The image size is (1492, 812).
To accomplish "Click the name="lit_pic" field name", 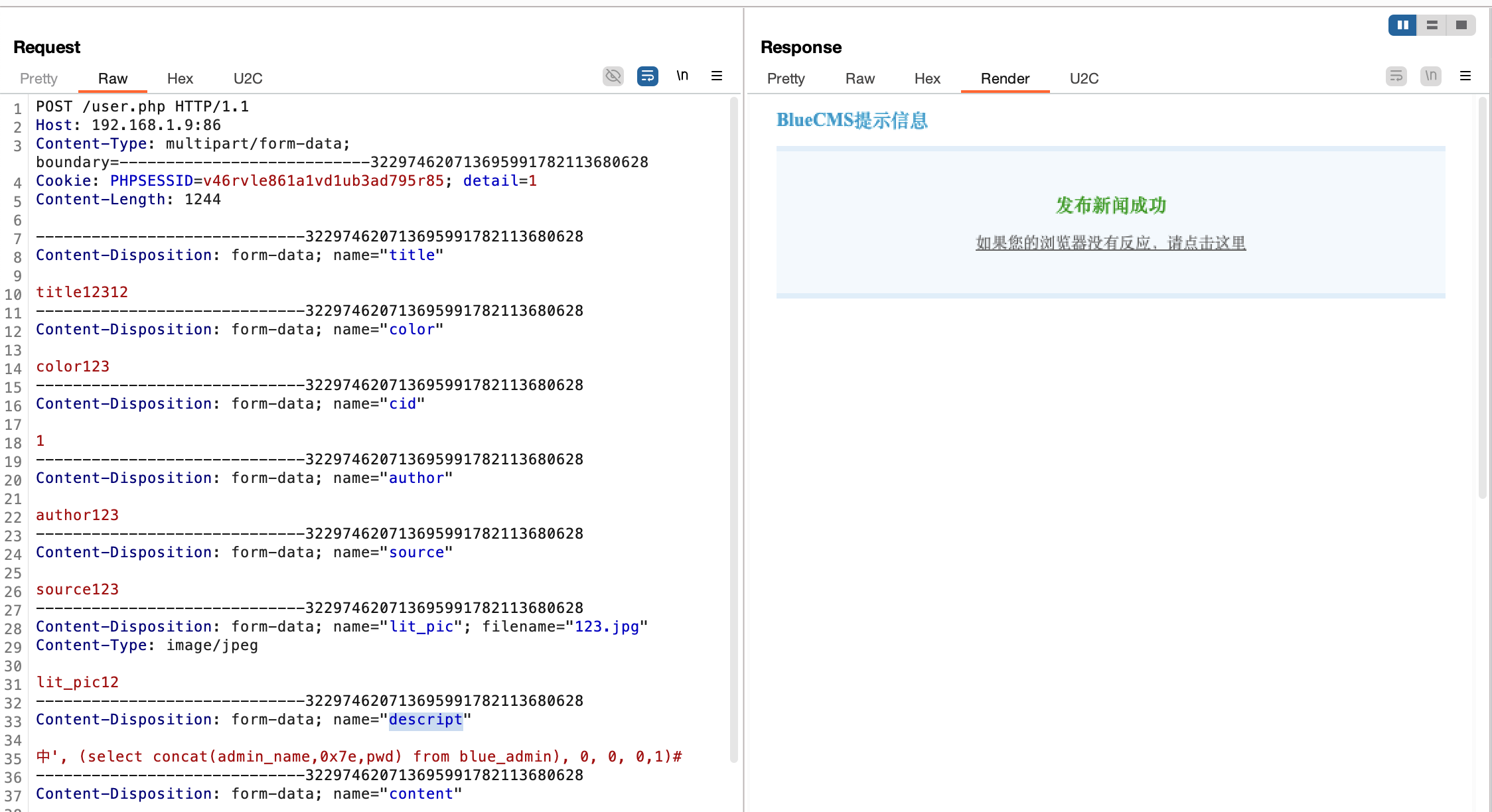I will tap(421, 626).
